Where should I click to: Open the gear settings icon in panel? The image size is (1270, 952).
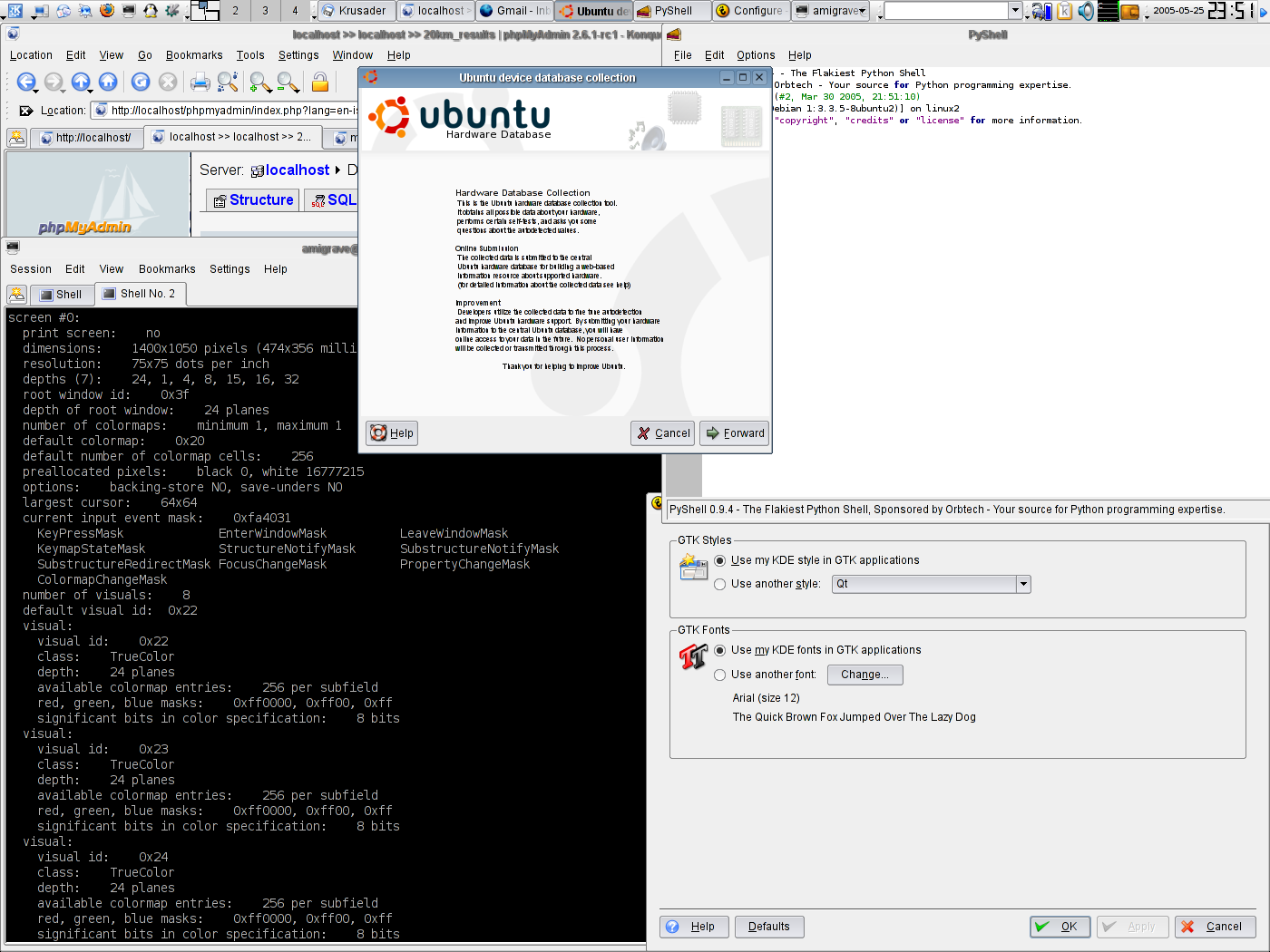[172, 11]
